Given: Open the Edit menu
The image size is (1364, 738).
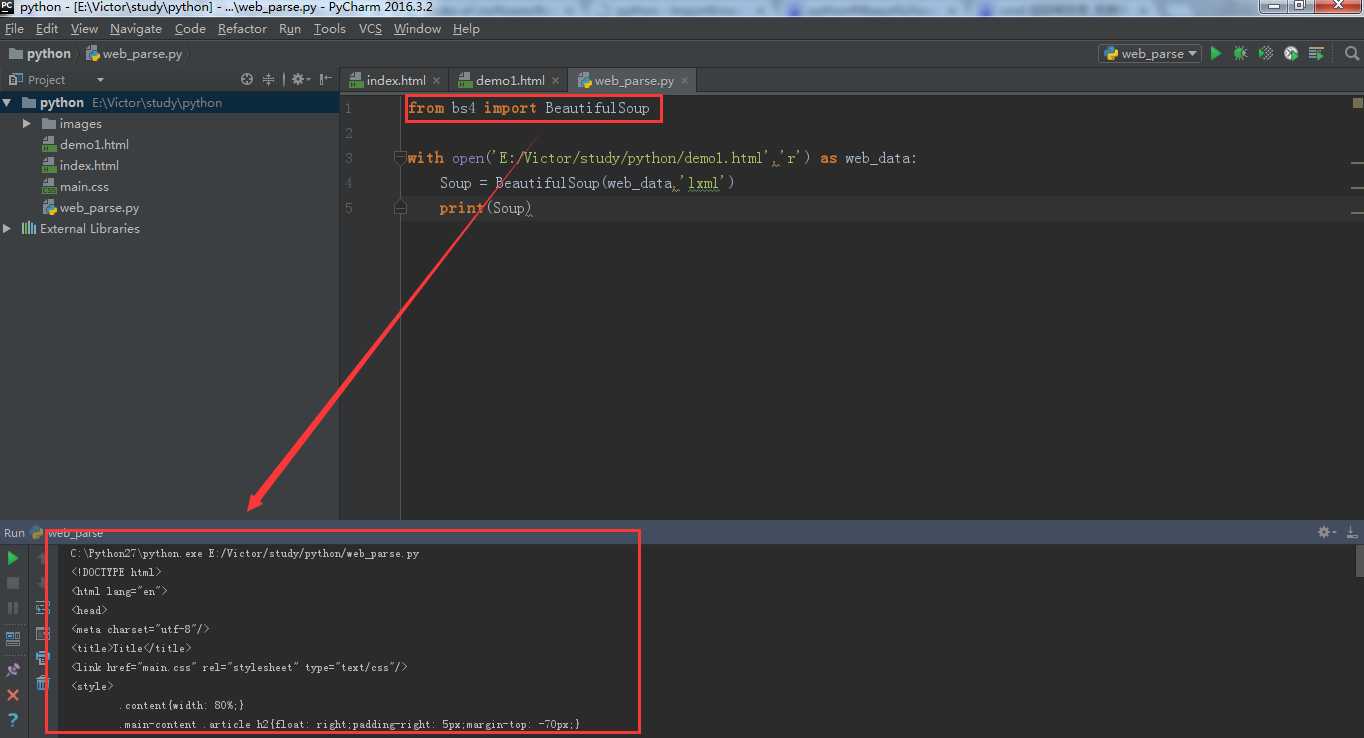Looking at the screenshot, I should 47,29.
